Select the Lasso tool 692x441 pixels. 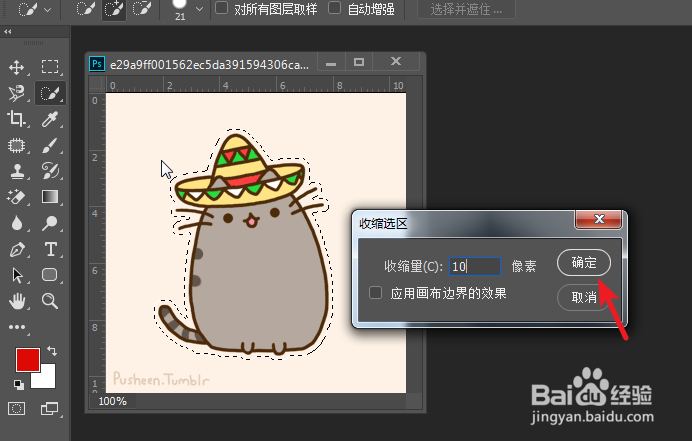pyautogui.click(x=17, y=93)
